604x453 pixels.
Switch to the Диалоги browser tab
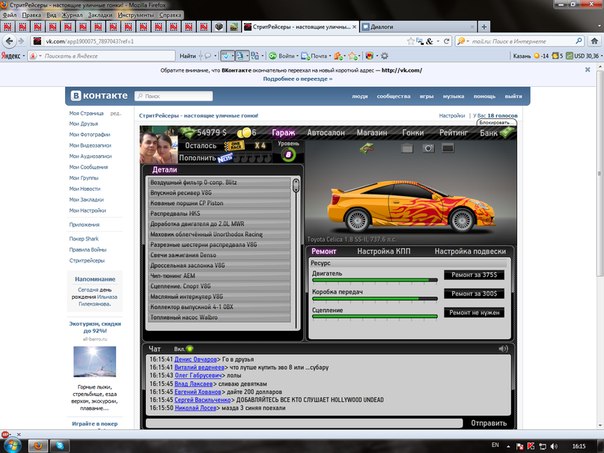(x=418, y=27)
